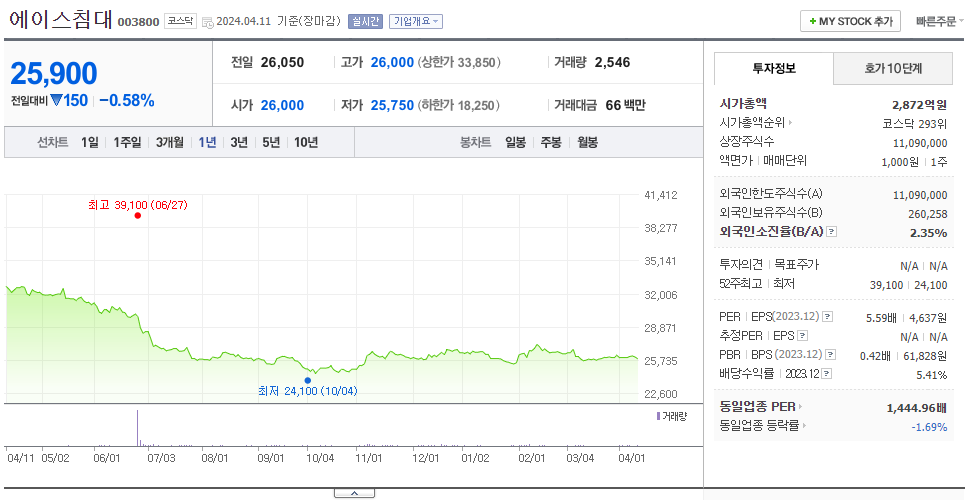Image resolution: width=968 pixels, height=500 pixels.
Task: Click 동일업종 PER value 1,444.96배
Action: coord(917,407)
